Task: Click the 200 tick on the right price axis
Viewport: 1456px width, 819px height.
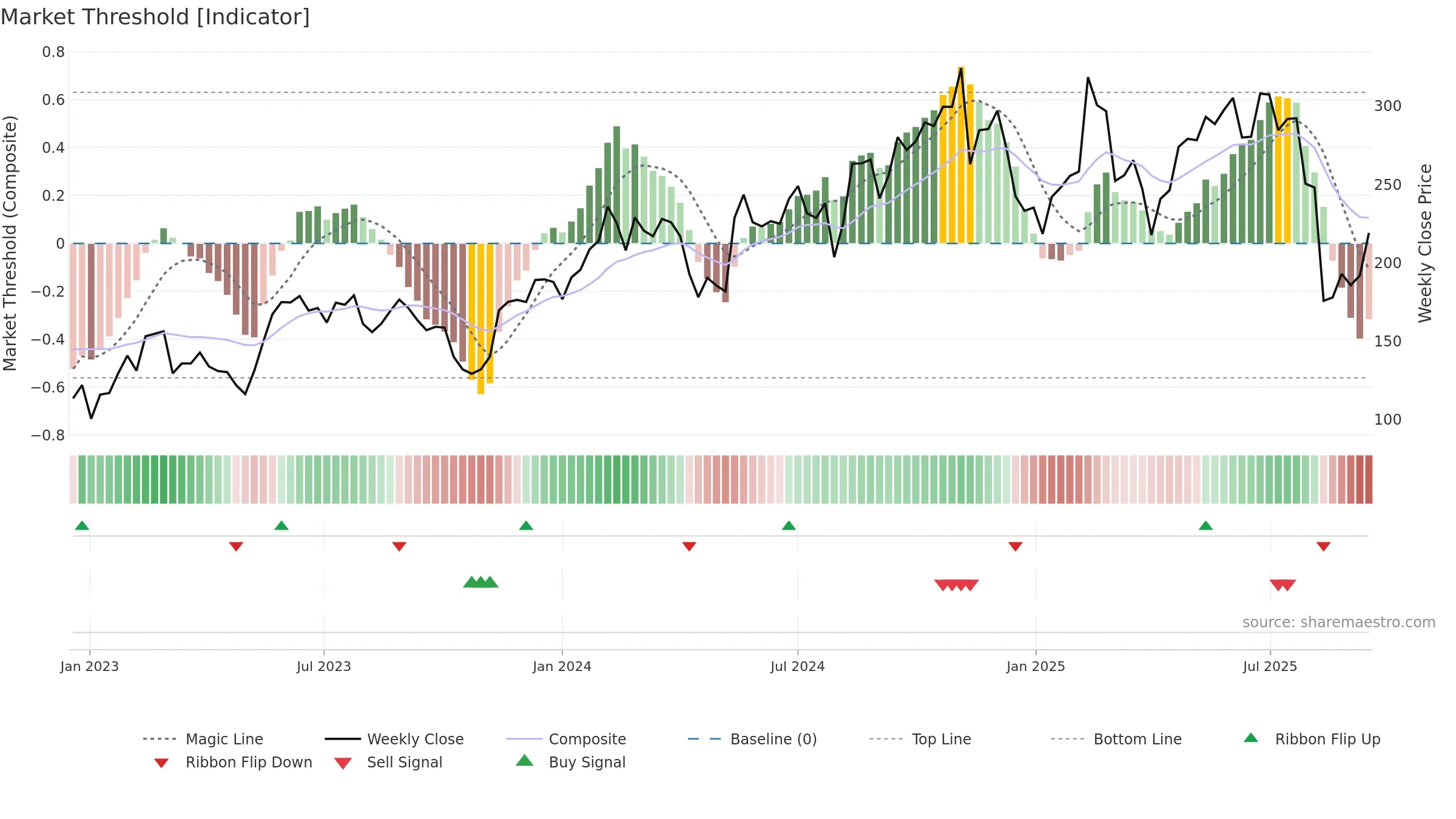Action: [x=1388, y=263]
